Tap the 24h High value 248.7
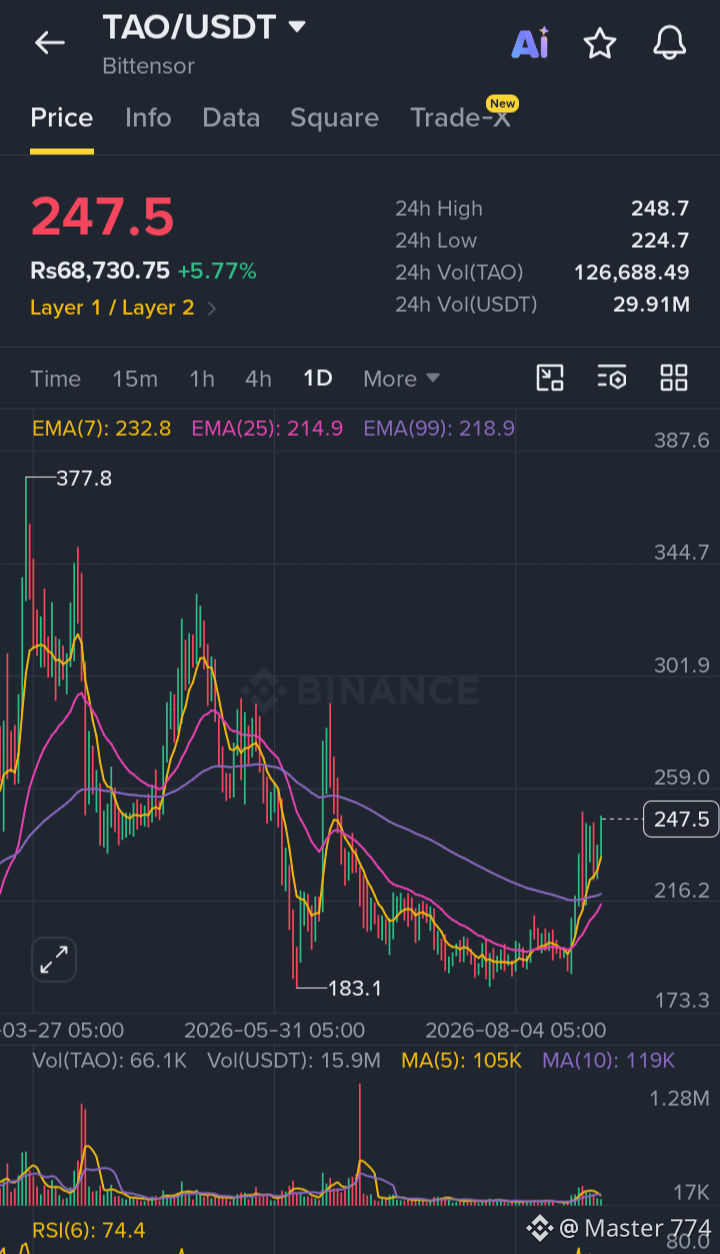 [x=660, y=208]
